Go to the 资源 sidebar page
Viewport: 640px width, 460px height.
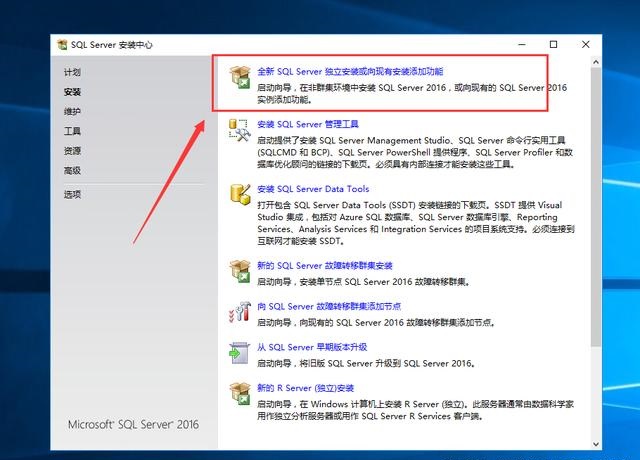72,151
